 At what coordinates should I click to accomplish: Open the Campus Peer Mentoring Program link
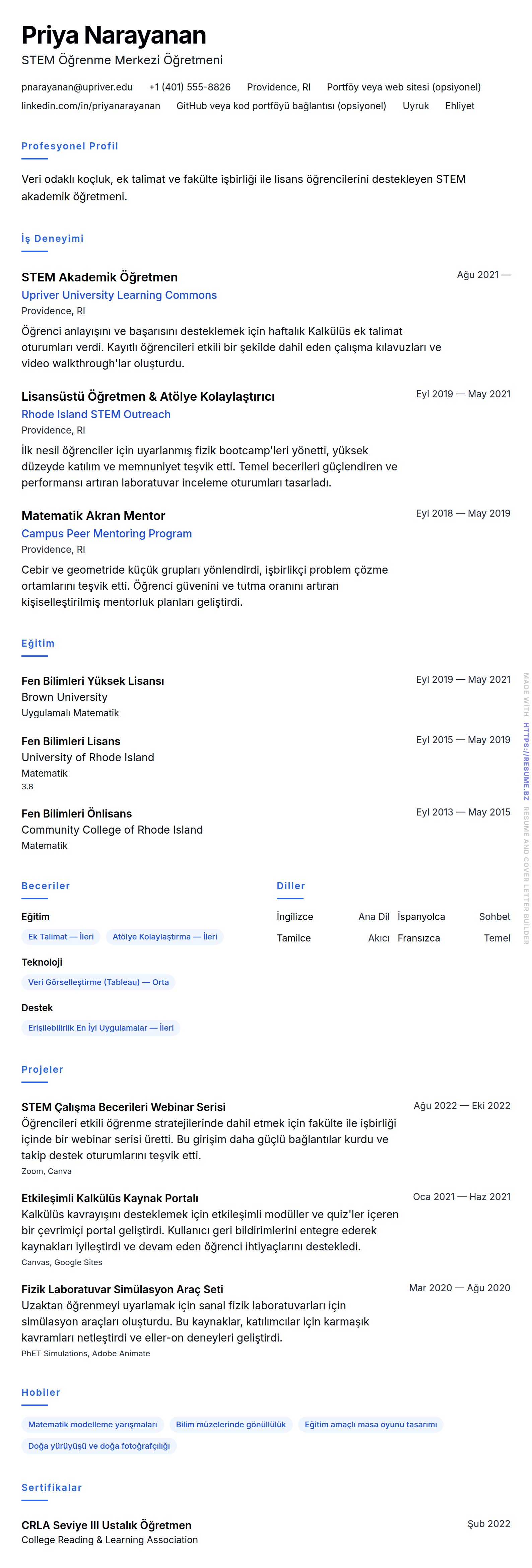(x=107, y=534)
